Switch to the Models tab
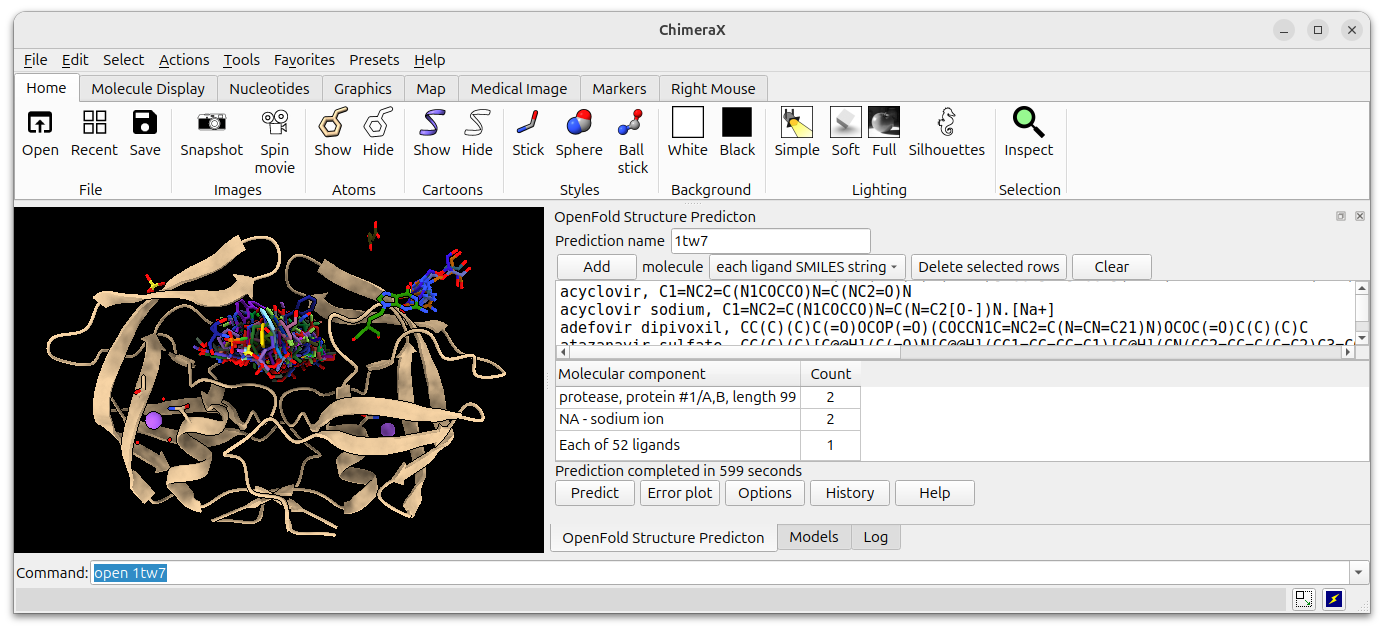 pyautogui.click(x=813, y=537)
